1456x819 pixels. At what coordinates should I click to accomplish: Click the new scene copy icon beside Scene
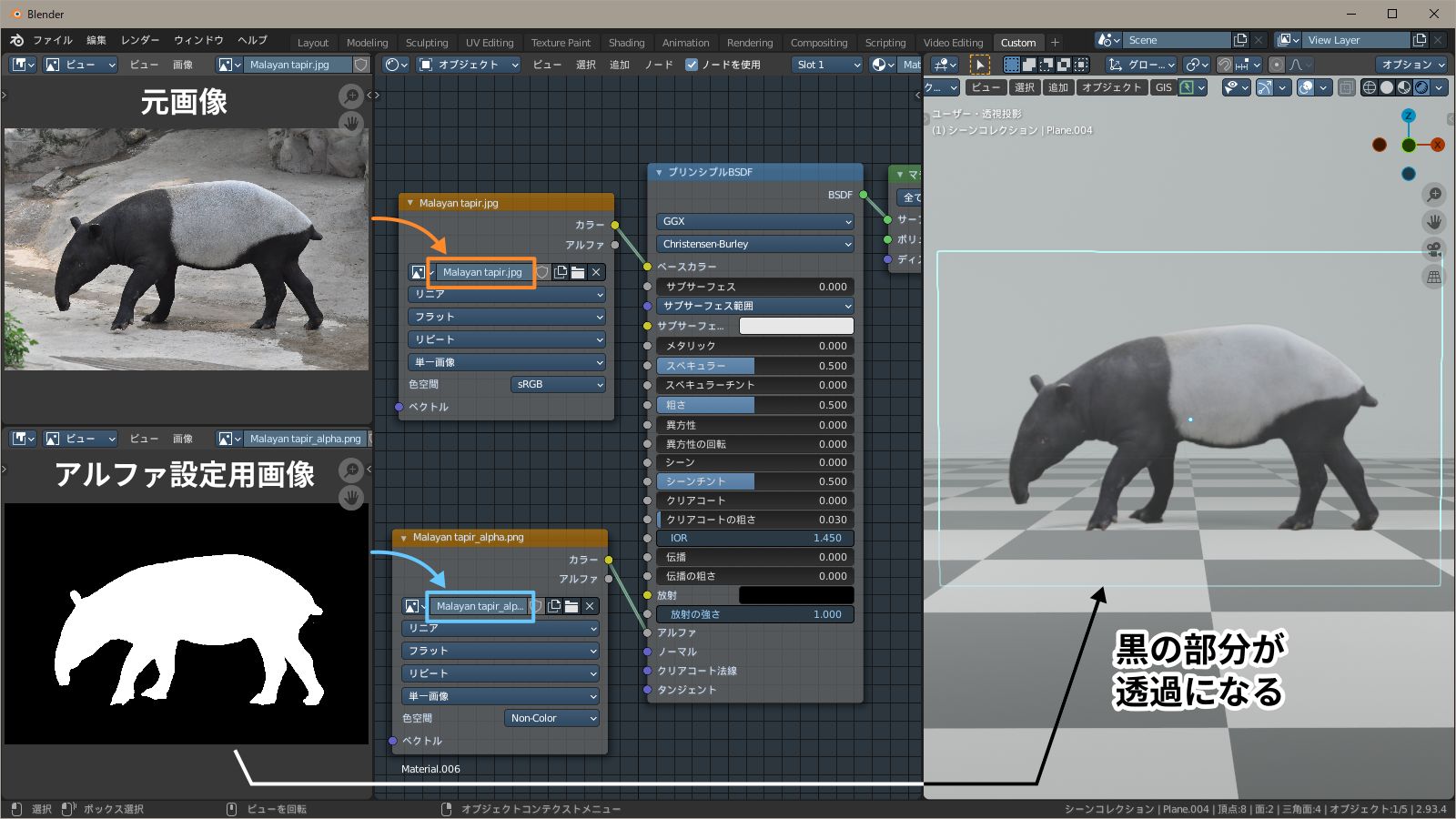(x=1240, y=40)
